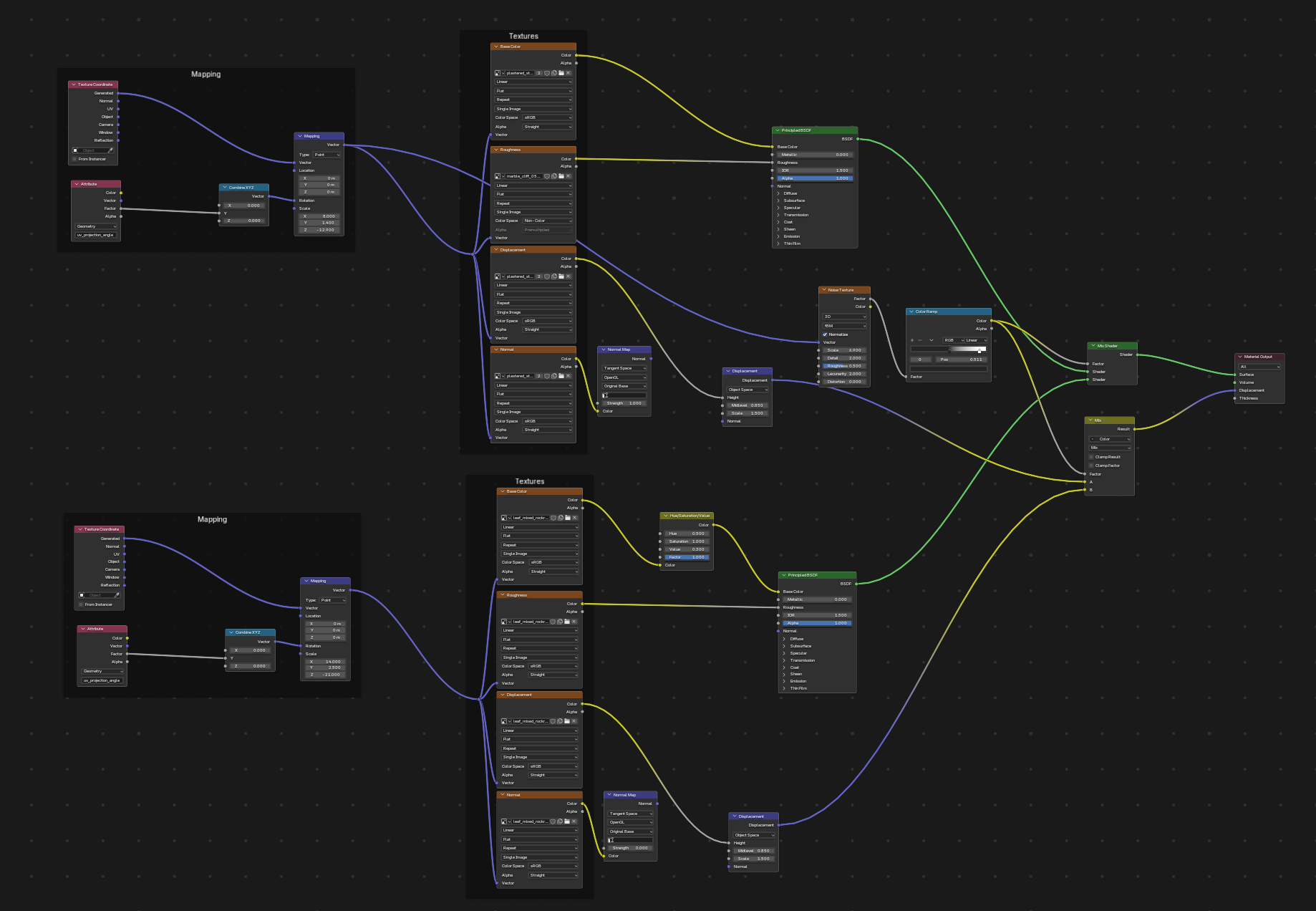
Task: Unlink marble_cliff image with X icon
Action: coord(569,176)
